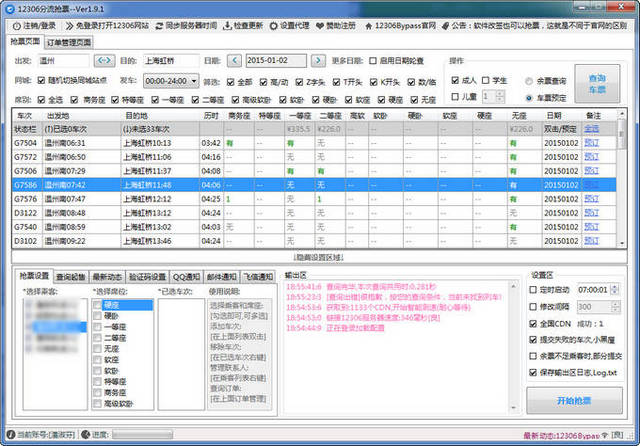Click 最新动态 status bar text
The image size is (640, 446).
coord(561,436)
